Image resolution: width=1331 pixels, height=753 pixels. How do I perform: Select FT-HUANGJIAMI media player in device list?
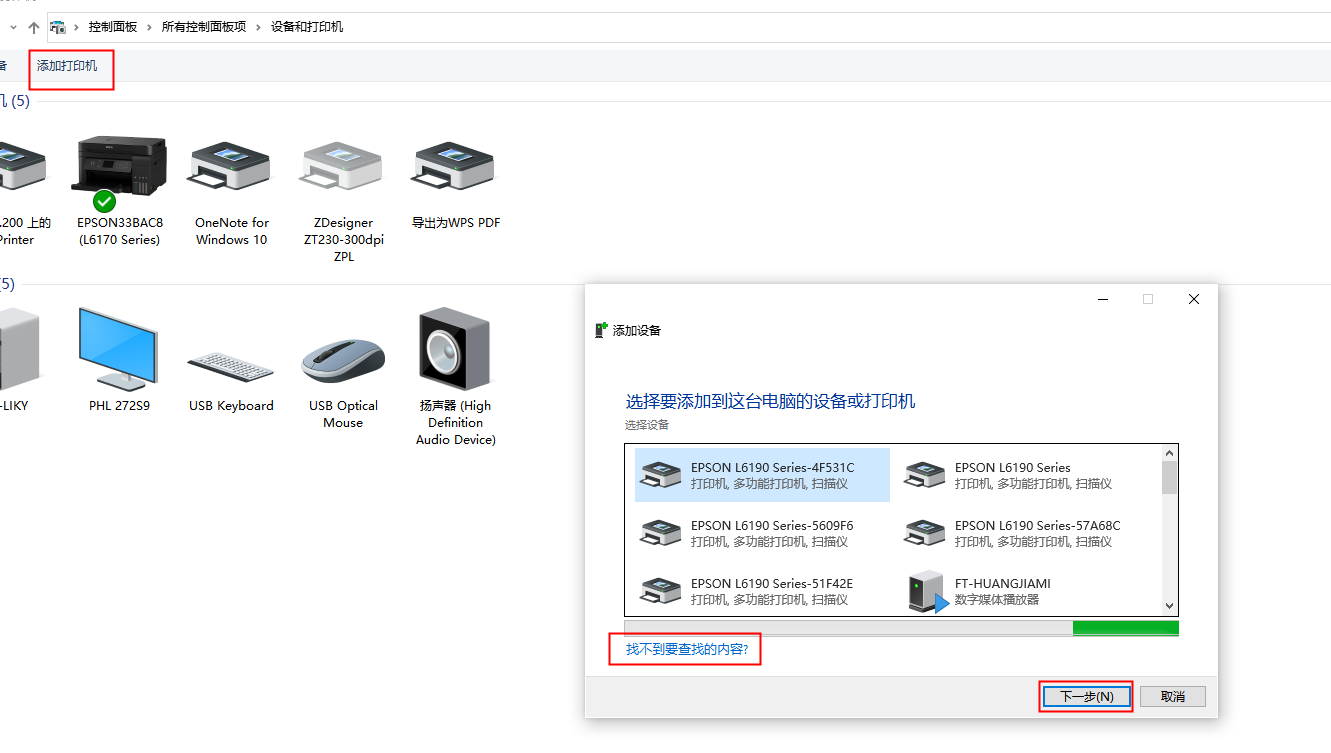[1002, 591]
